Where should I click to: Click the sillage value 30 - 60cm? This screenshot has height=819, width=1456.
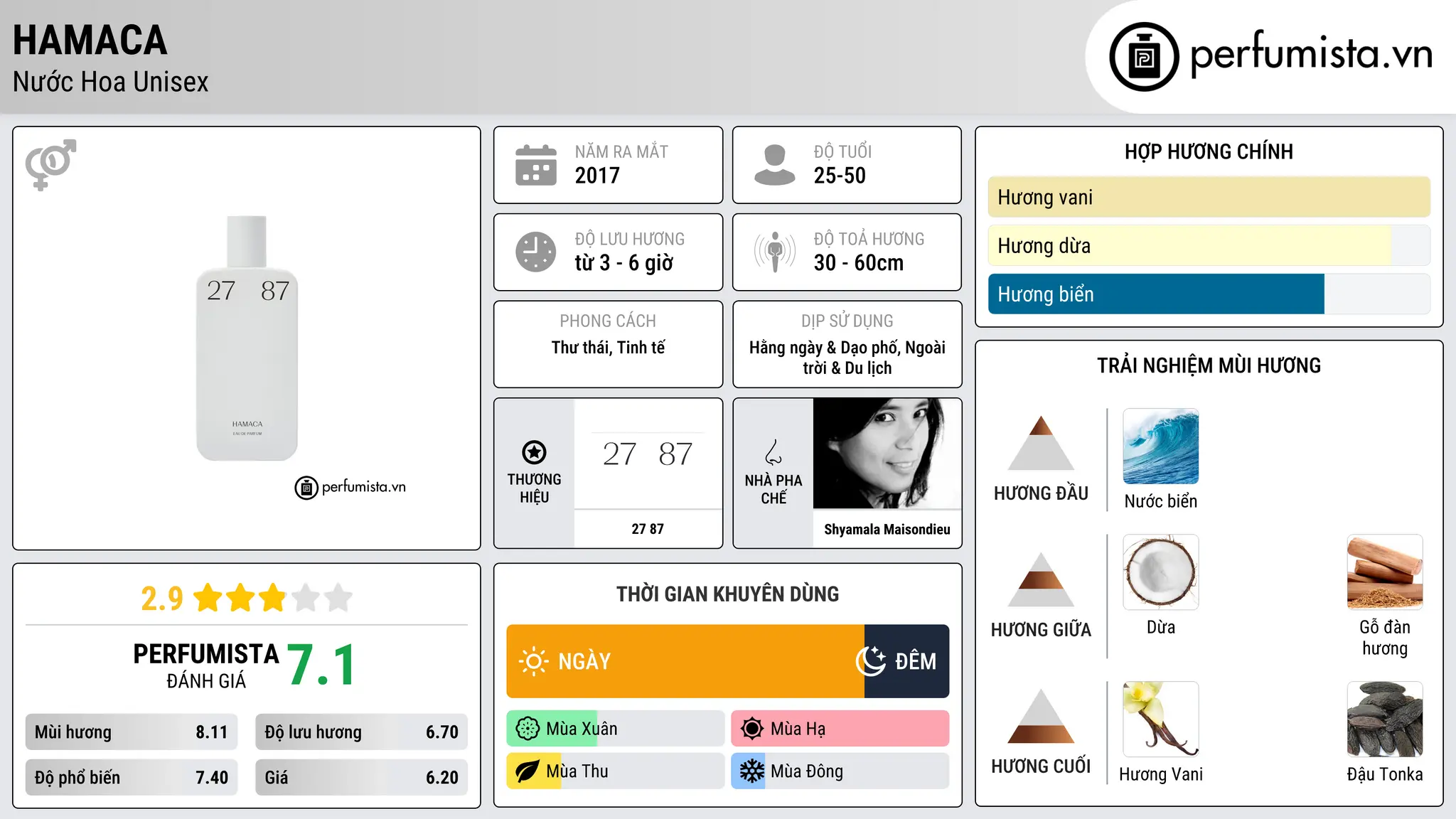coord(859,263)
